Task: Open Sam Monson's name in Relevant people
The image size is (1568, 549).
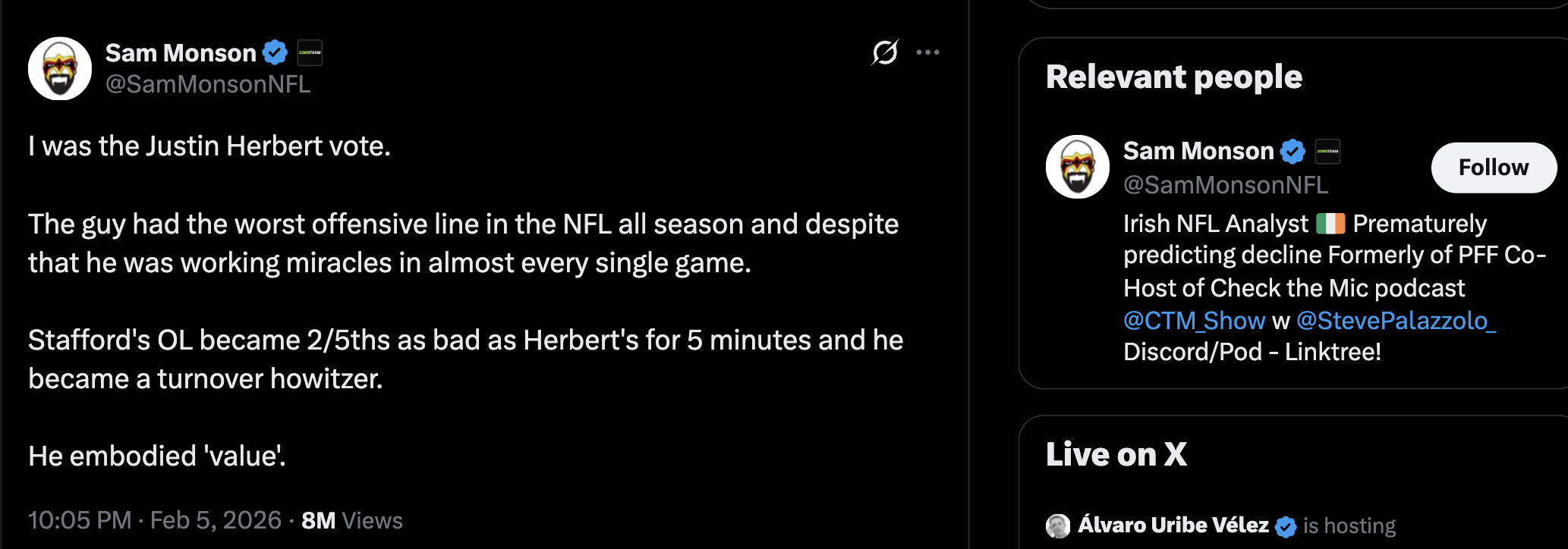Action: coord(1198,152)
